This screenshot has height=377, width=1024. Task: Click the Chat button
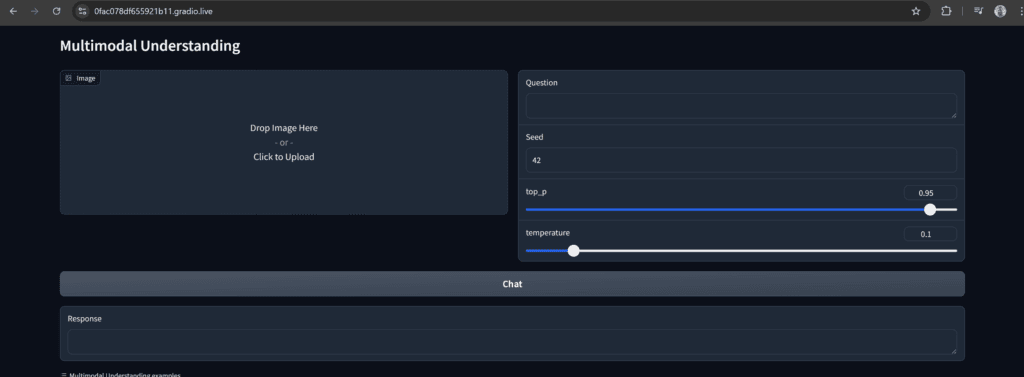[512, 284]
